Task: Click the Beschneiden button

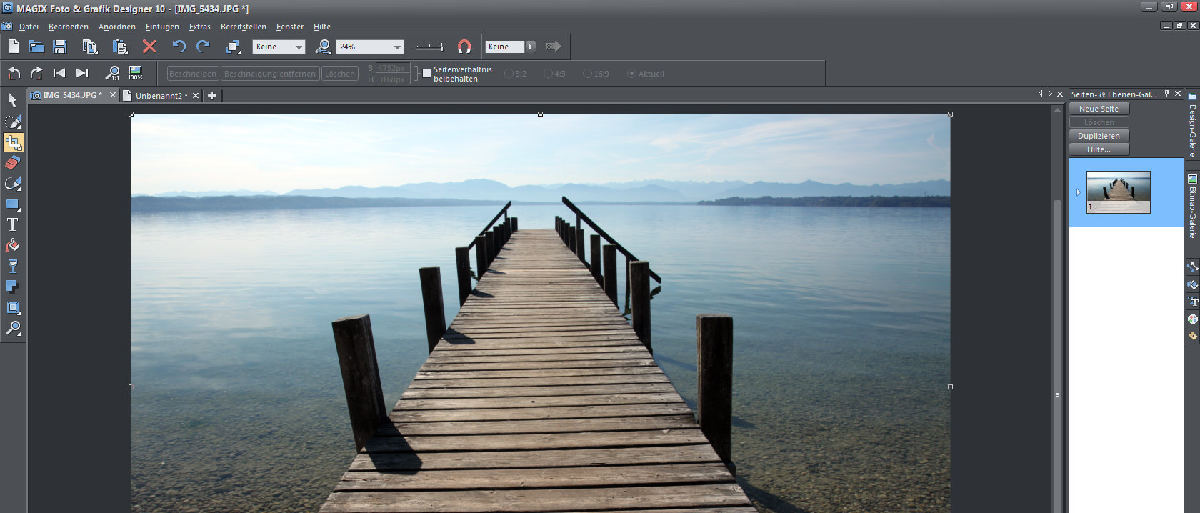Action: (x=193, y=73)
